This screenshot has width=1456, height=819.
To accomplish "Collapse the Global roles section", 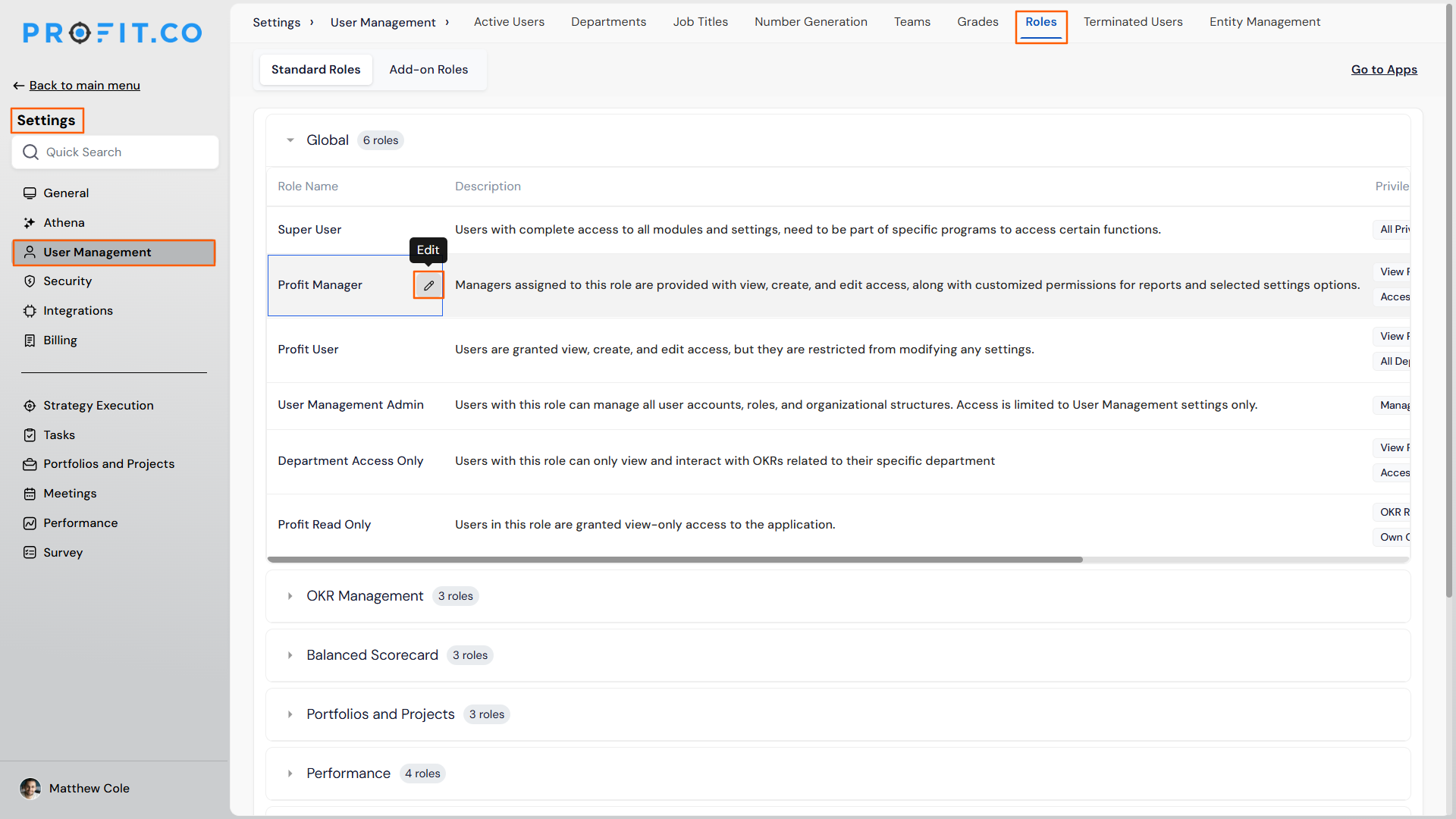I will click(290, 140).
